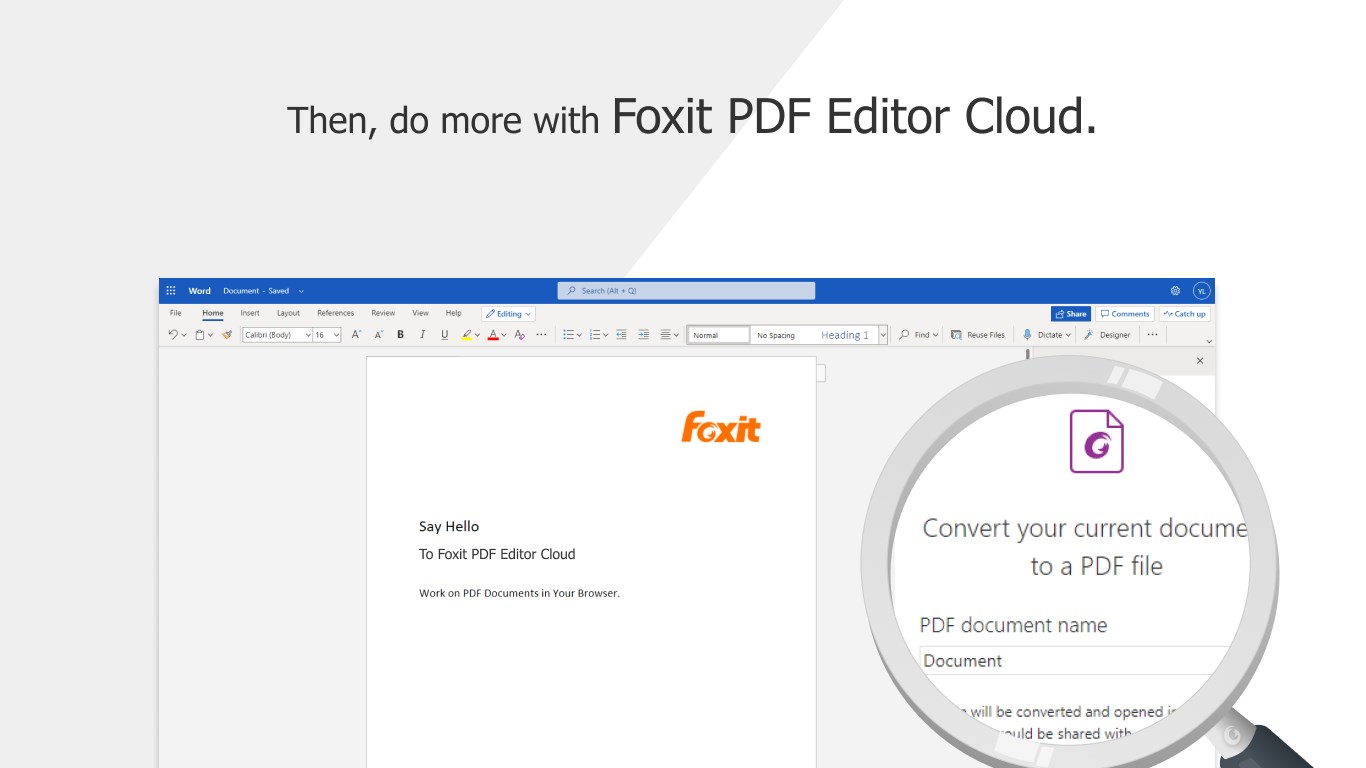Screen dimensions: 1366x768
Task: Apply the Normal style
Action: pyautogui.click(x=718, y=335)
